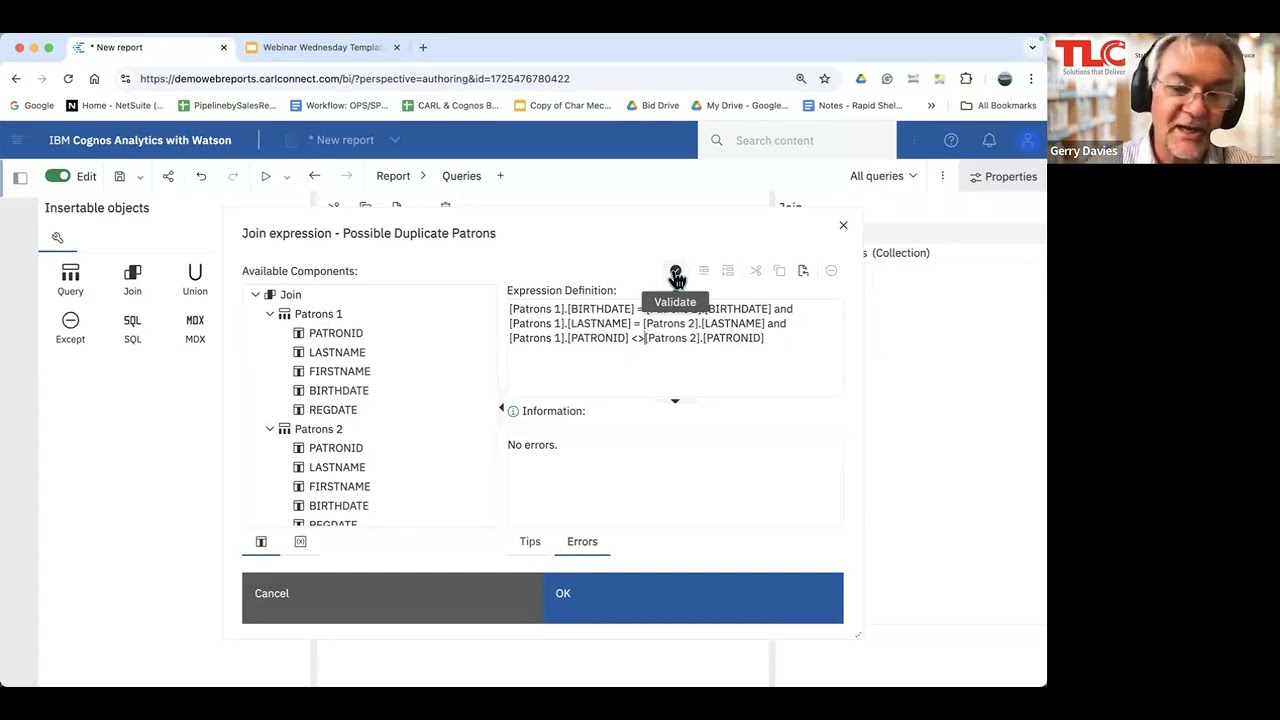This screenshot has height=720, width=1280.
Task: Select PATRONID under Patrons 1
Action: (336, 333)
